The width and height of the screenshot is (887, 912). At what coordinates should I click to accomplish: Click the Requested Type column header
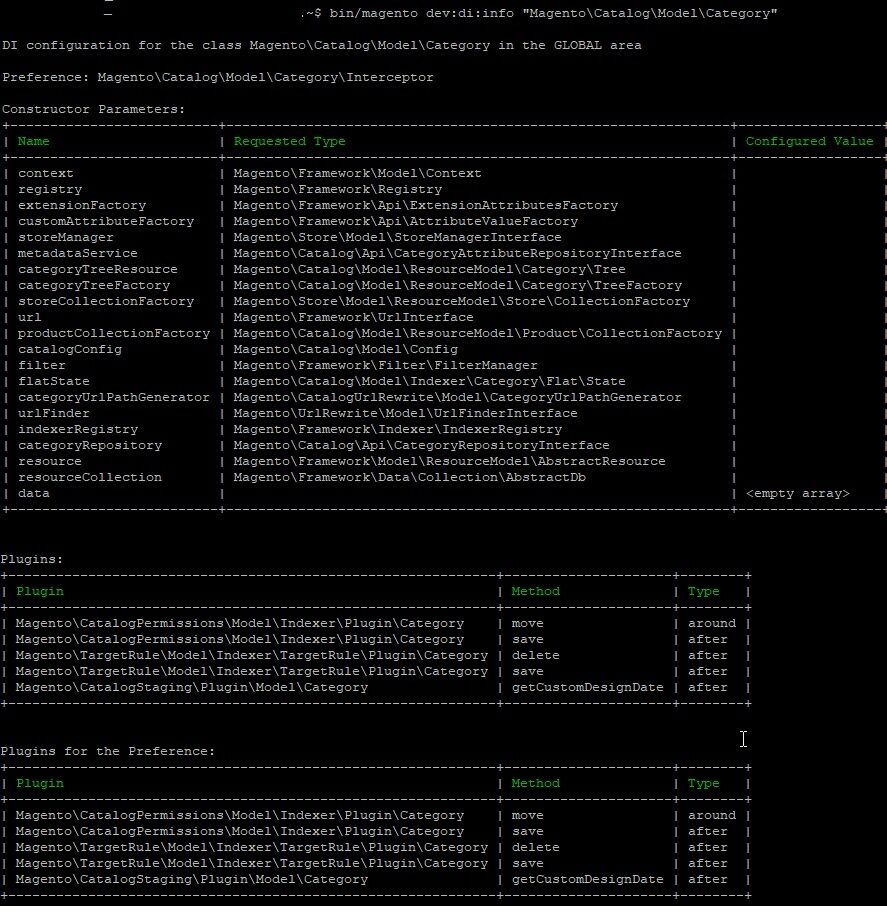coord(290,141)
